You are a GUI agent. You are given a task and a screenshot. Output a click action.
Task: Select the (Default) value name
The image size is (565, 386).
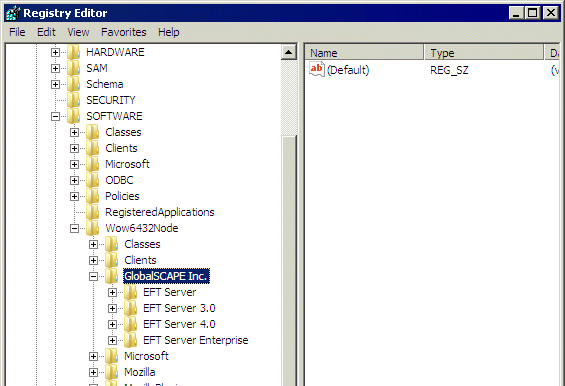[348, 70]
